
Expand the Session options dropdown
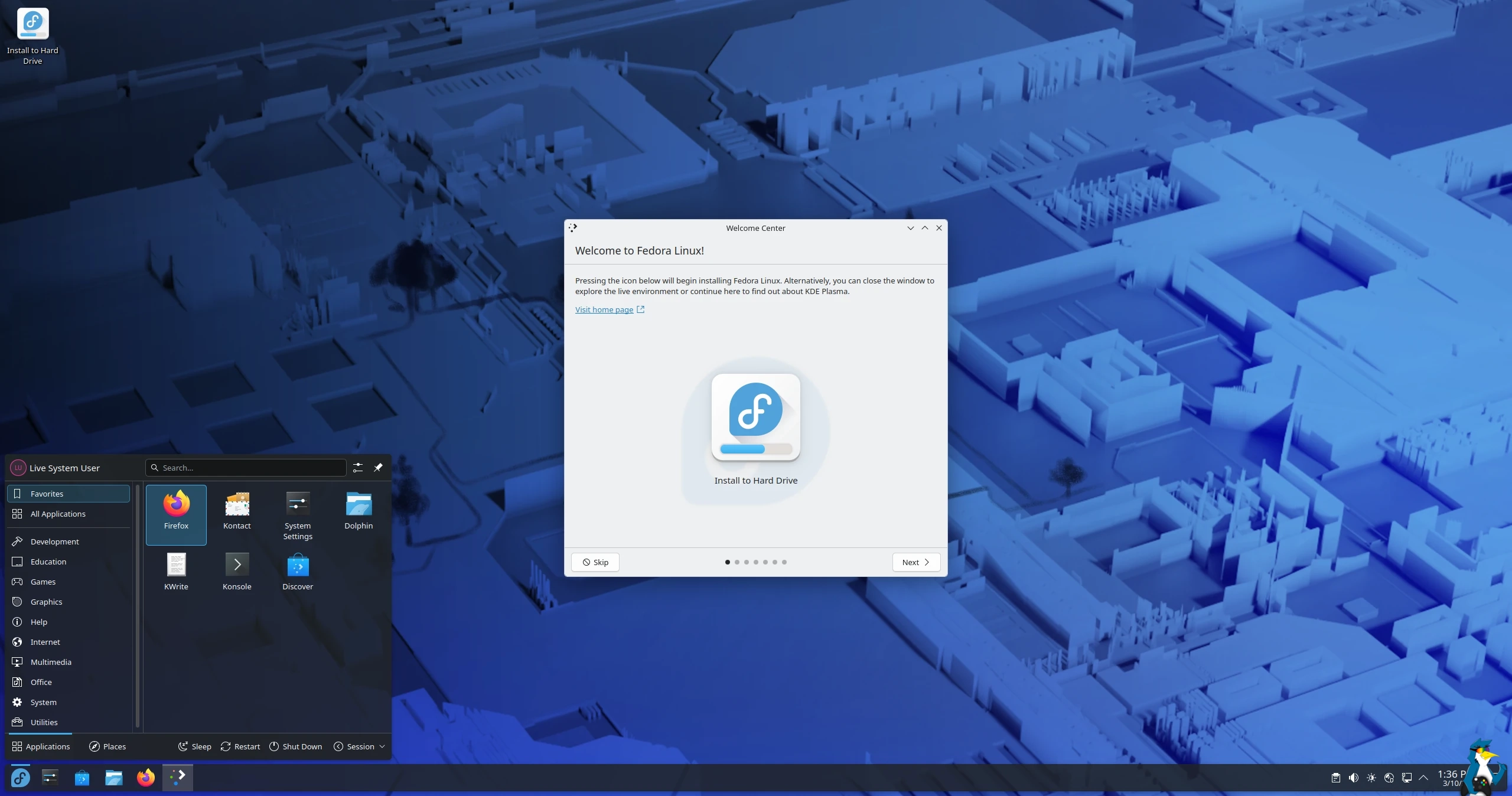(360, 746)
